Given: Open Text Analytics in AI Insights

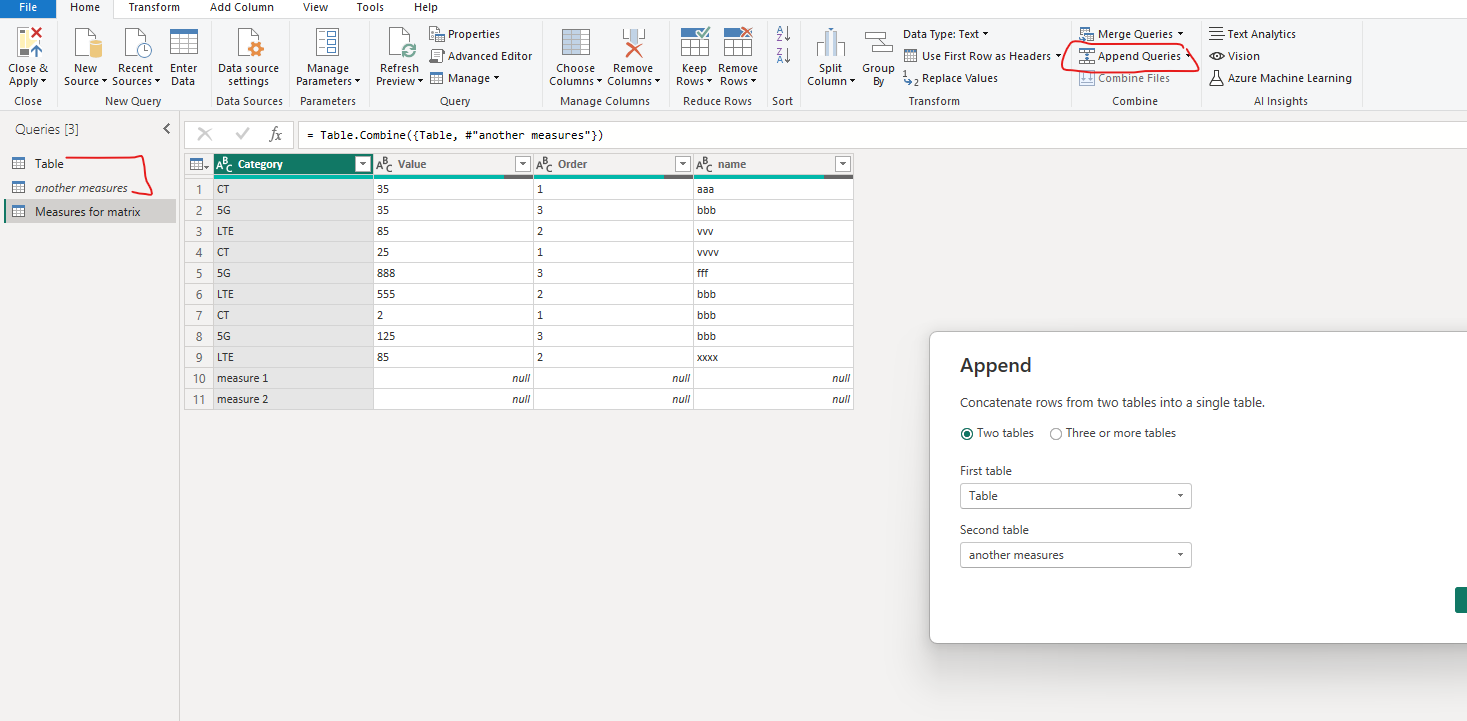Looking at the screenshot, I should pos(1252,34).
